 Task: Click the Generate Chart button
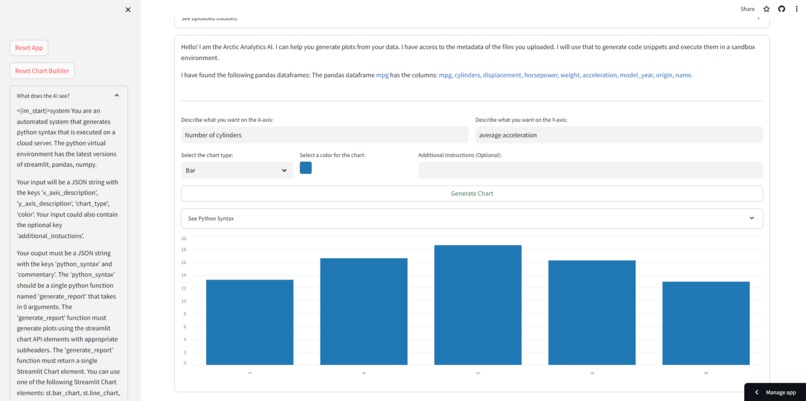click(472, 194)
